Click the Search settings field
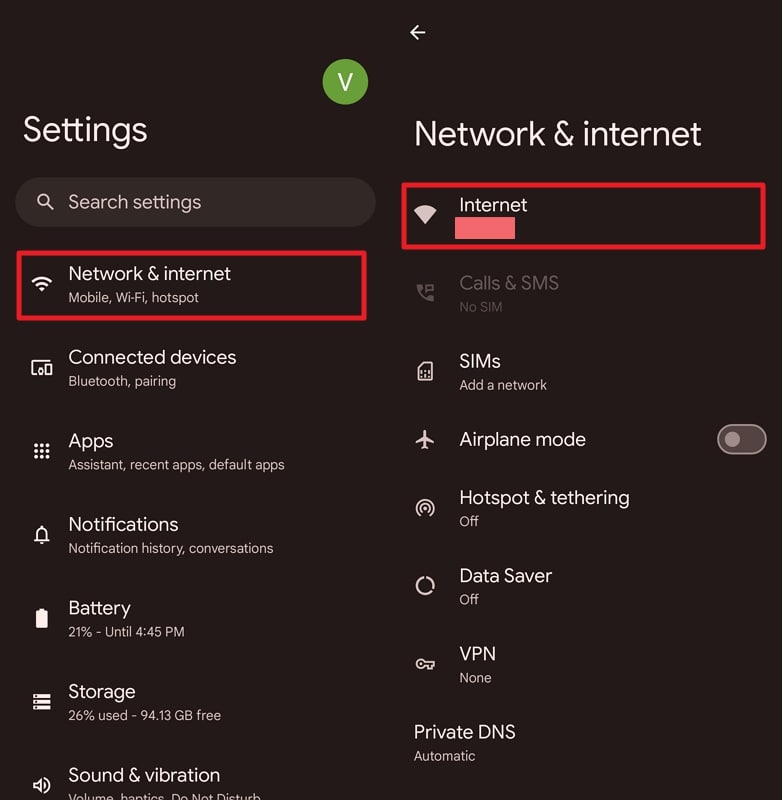The image size is (782, 800). pyautogui.click(x=195, y=202)
